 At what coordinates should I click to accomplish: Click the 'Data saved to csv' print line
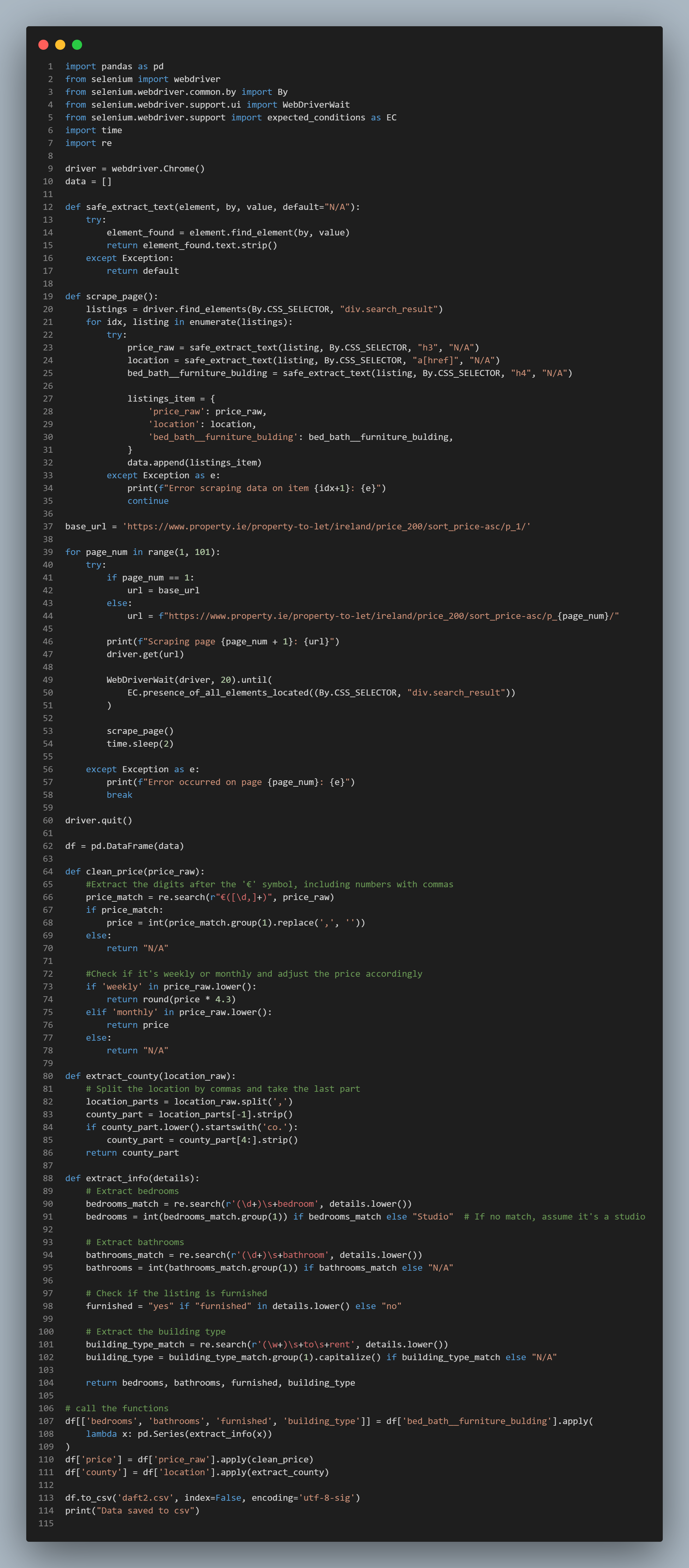132,1511
